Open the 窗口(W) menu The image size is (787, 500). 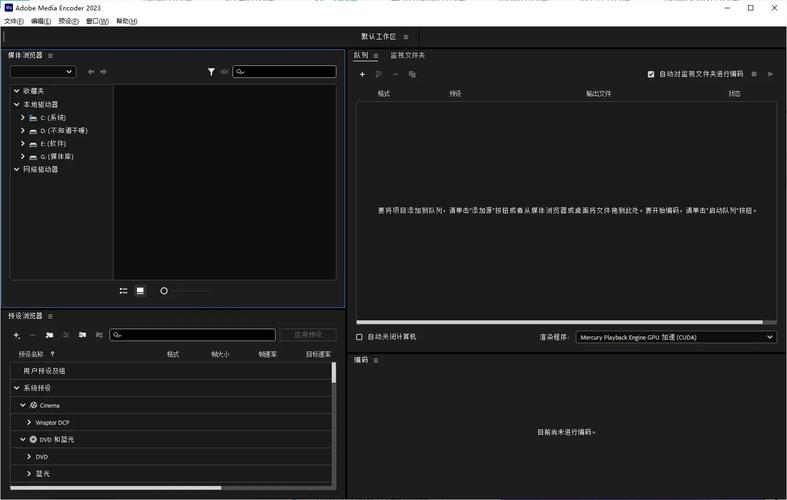[x=97, y=21]
